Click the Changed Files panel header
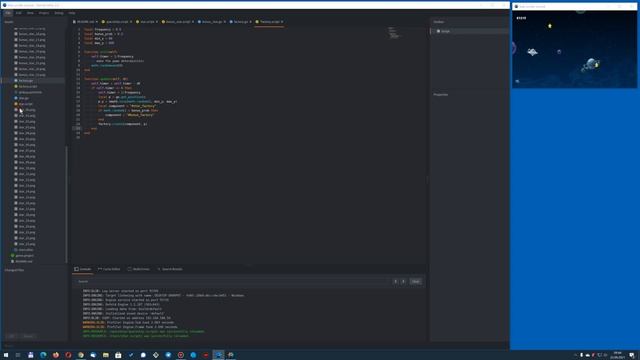The width and height of the screenshot is (640, 360). [14, 270]
